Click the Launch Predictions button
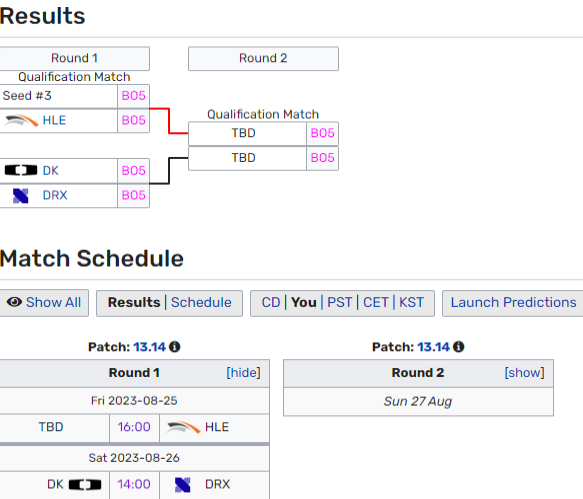Image resolution: width=583 pixels, height=499 pixels. 513,303
